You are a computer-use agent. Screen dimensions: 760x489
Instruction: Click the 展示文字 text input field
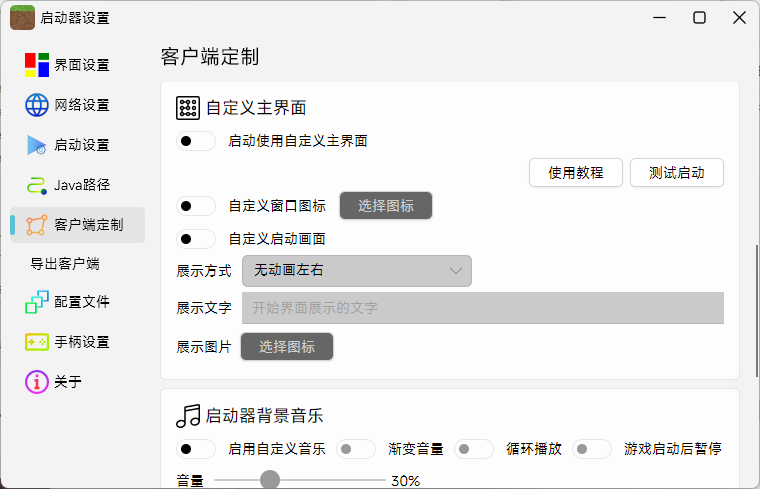pyautogui.click(x=482, y=308)
